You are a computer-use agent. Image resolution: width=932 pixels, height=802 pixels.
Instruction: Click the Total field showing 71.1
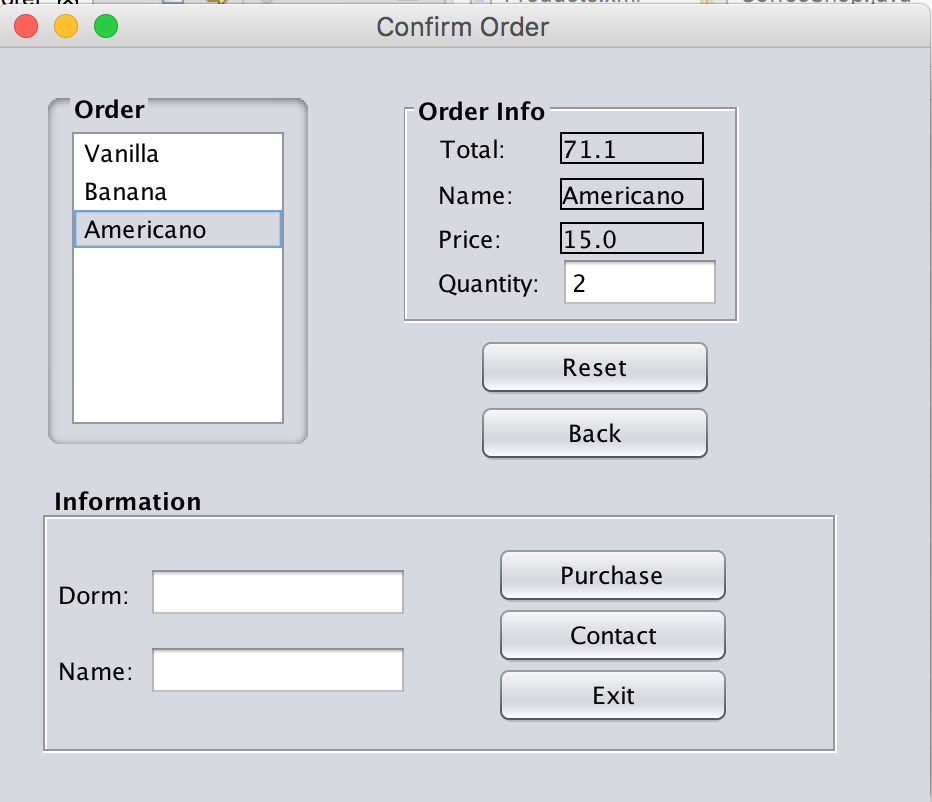tap(632, 149)
